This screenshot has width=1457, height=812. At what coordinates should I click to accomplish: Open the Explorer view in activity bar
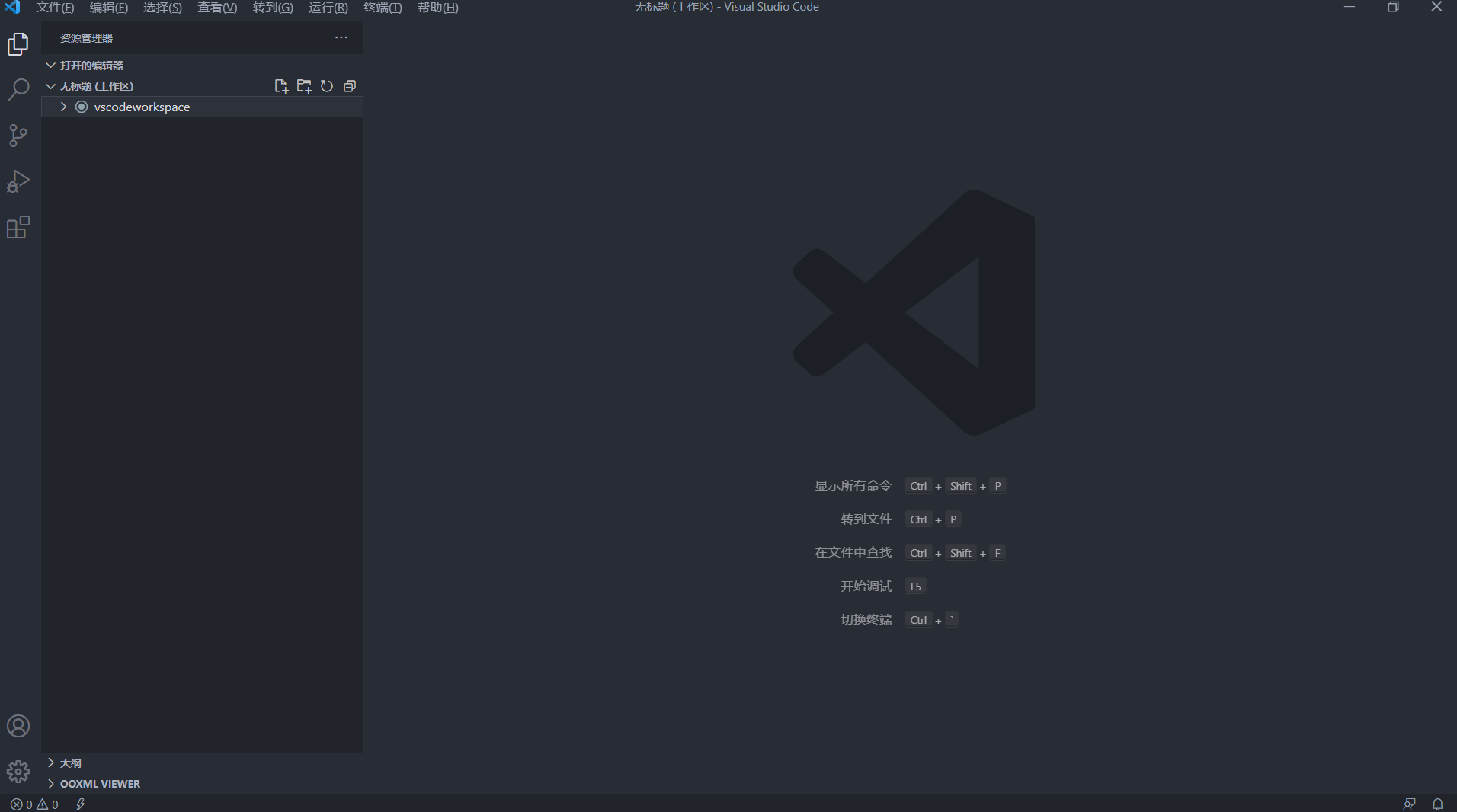tap(18, 44)
